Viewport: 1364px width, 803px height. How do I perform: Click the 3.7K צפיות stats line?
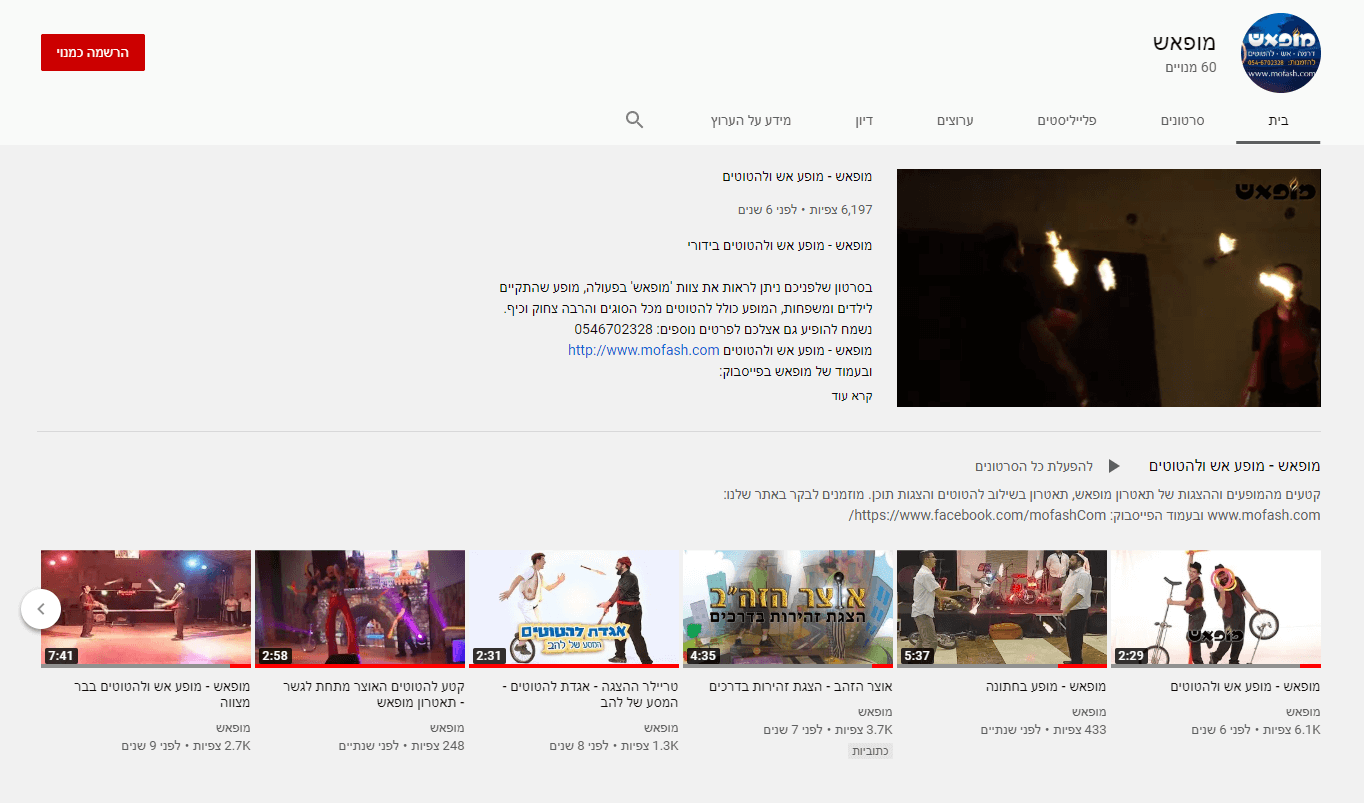tap(828, 729)
